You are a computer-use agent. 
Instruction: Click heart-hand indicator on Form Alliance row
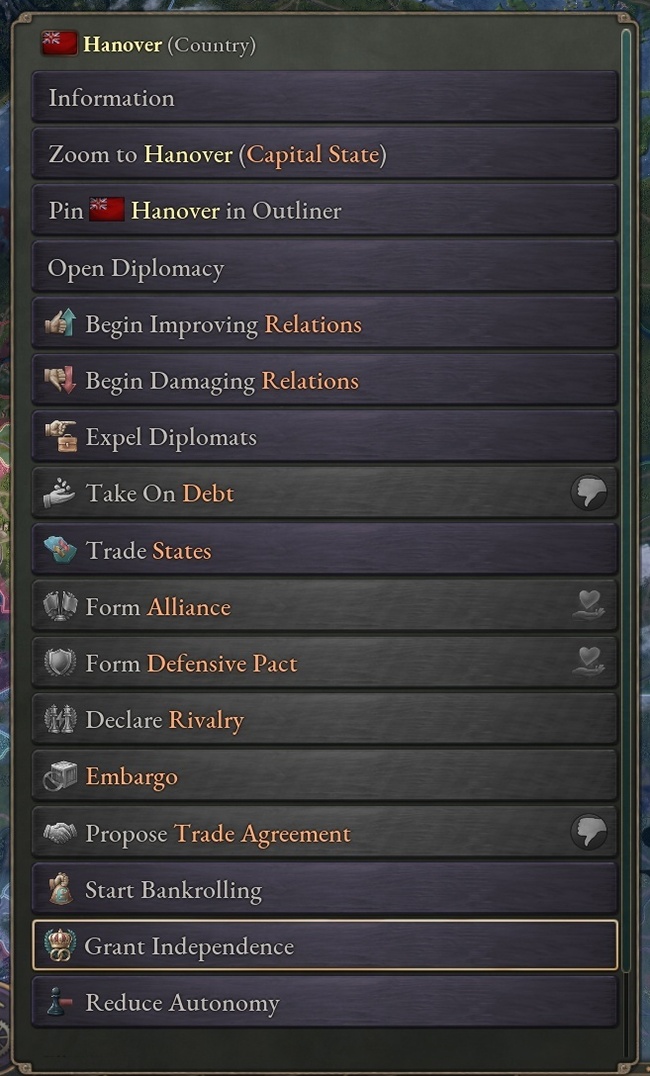(x=589, y=606)
